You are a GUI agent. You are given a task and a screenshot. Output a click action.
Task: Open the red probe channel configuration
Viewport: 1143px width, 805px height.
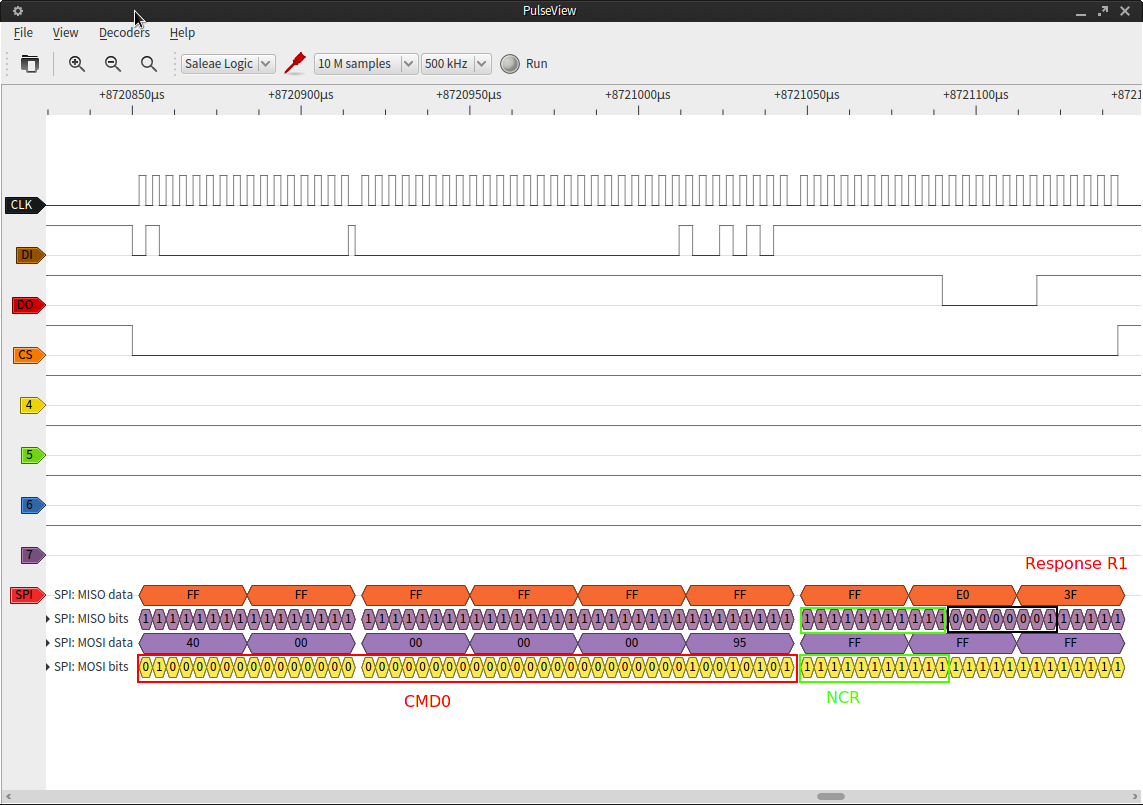pyautogui.click(x=294, y=64)
